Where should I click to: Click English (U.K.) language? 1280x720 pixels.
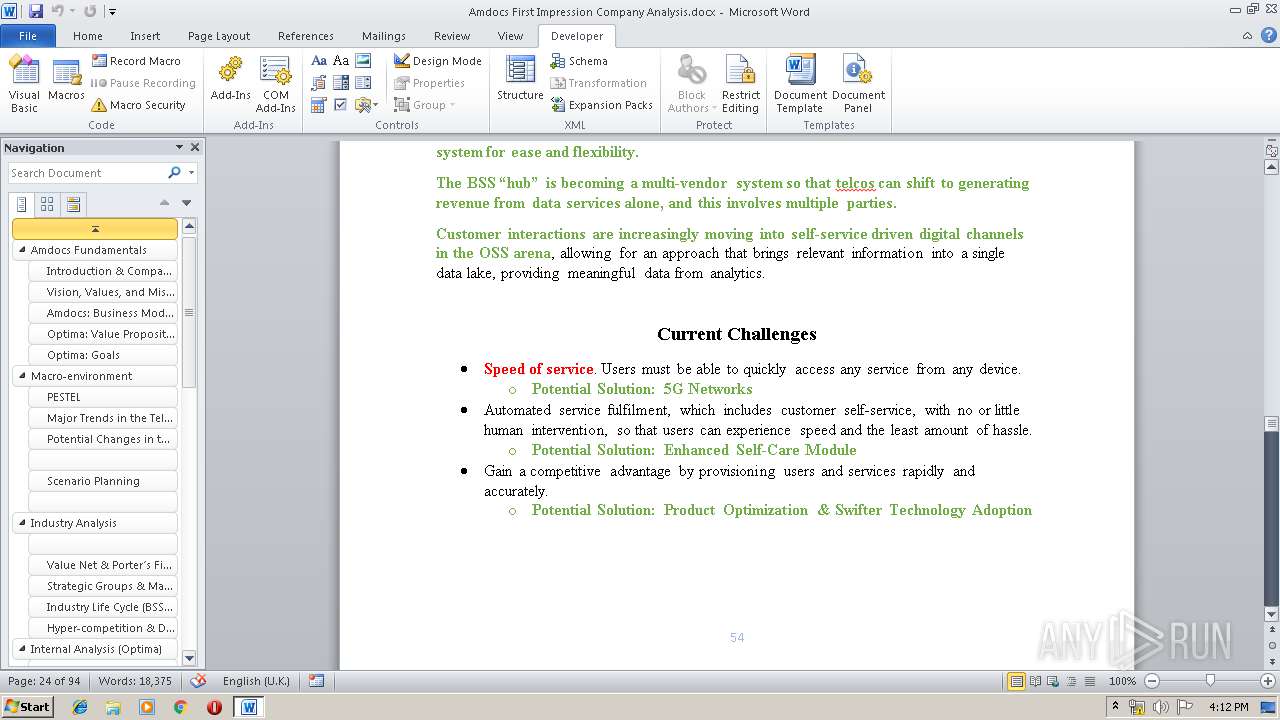(x=256, y=681)
